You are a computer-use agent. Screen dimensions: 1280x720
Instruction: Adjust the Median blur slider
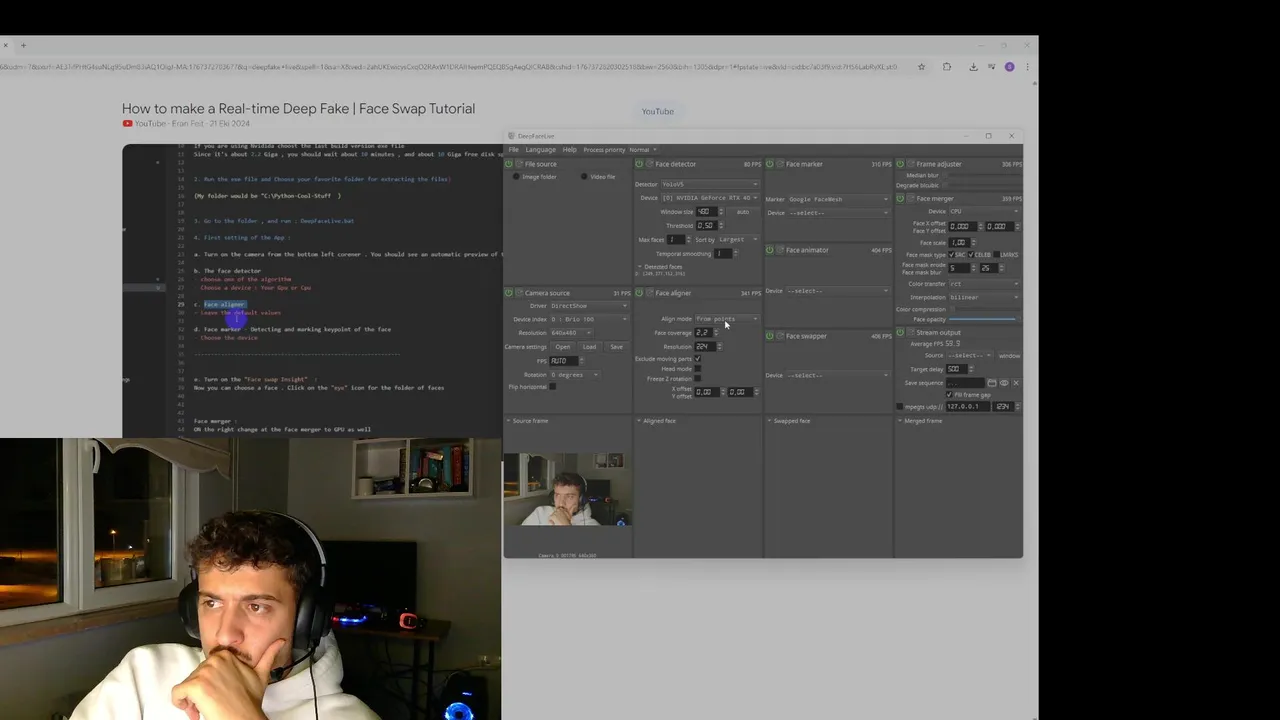pyautogui.click(x=982, y=176)
